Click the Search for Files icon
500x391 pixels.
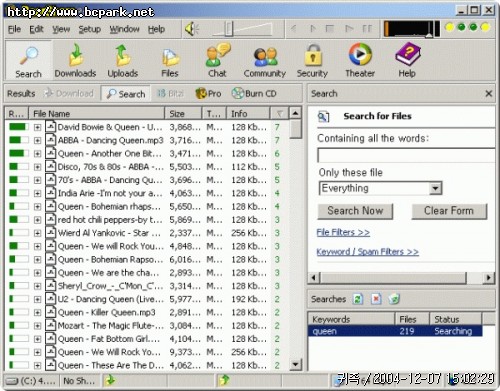323,116
